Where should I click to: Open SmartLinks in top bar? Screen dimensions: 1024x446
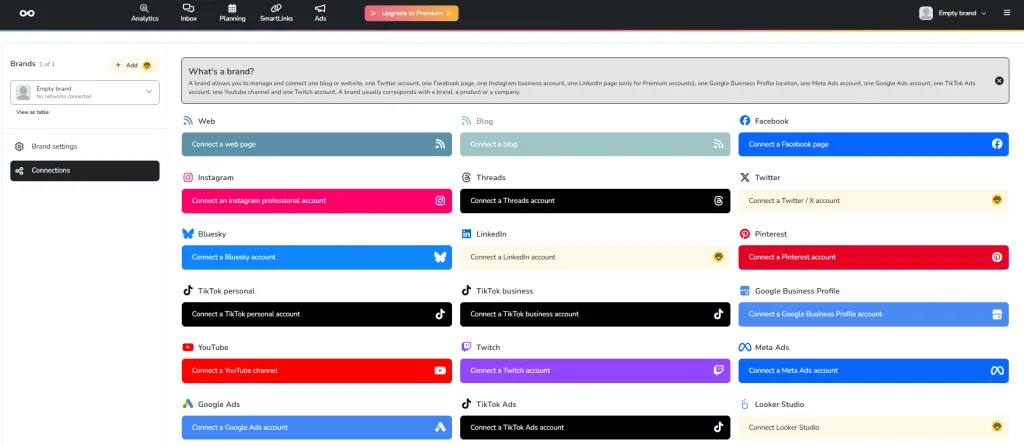click(276, 12)
